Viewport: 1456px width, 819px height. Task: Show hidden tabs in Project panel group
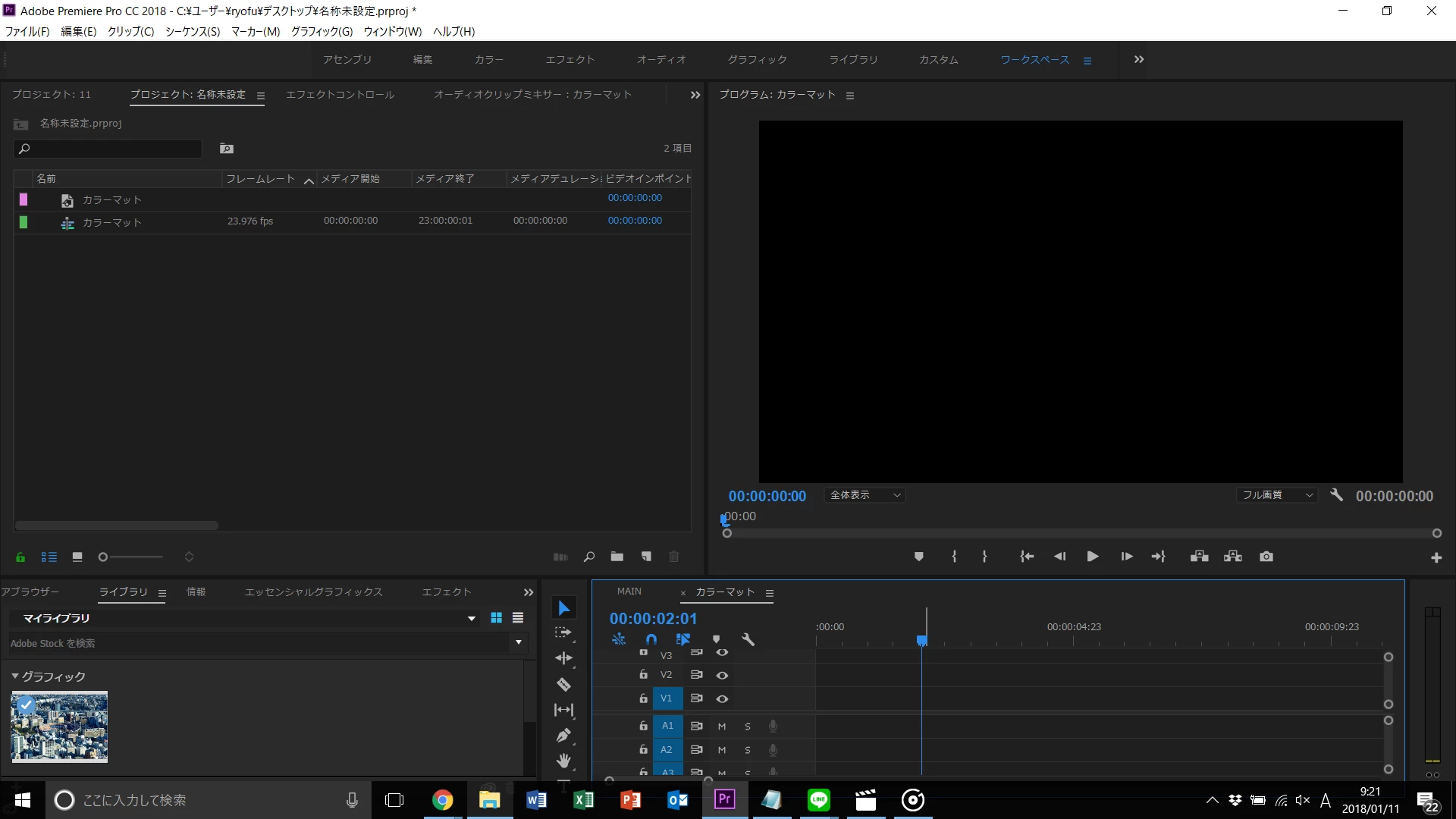695,95
